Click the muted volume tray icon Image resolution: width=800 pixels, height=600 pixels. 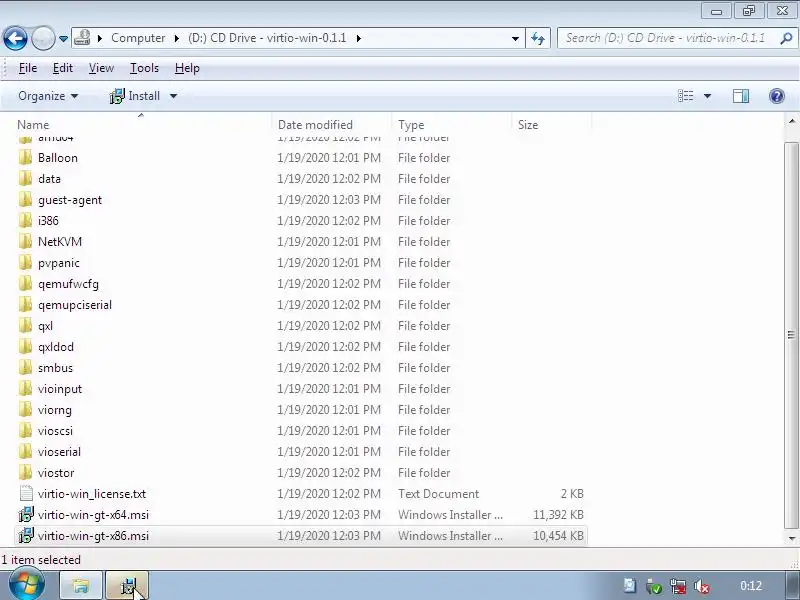(x=702, y=586)
